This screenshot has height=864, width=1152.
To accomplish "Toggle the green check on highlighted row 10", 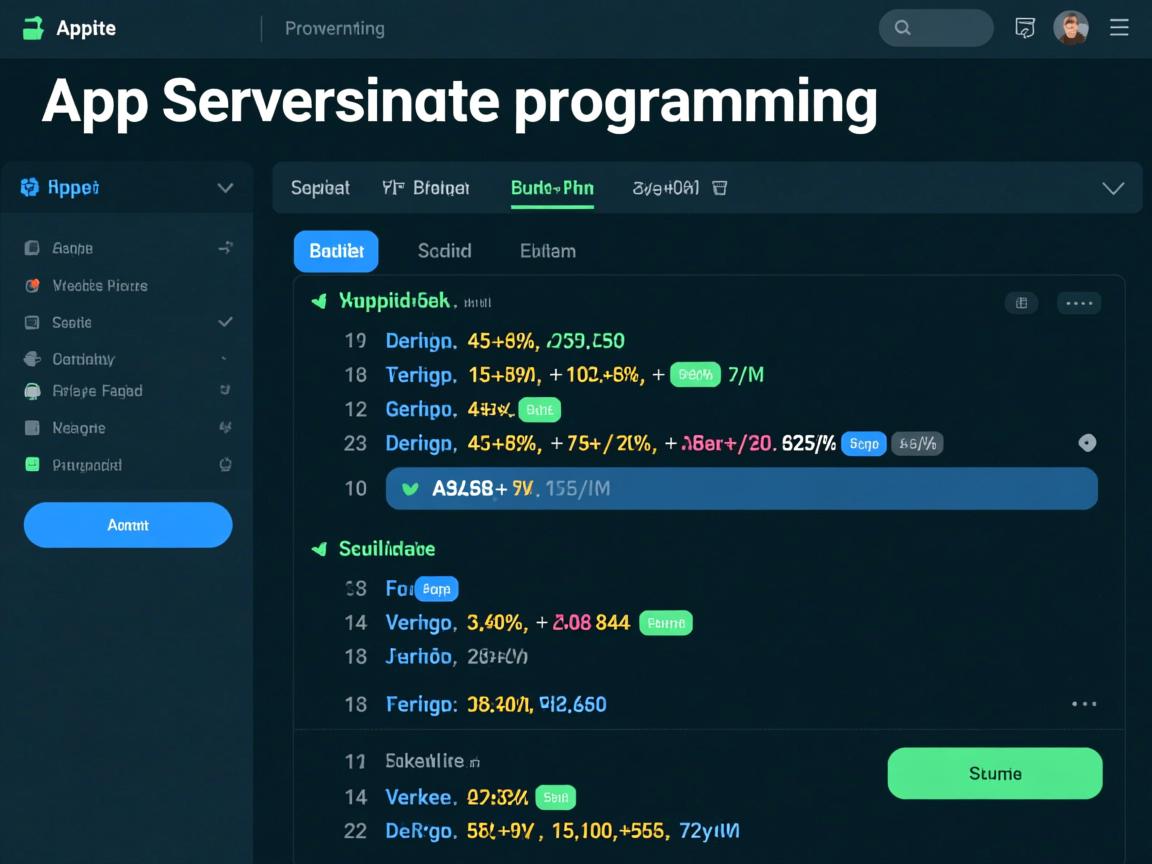I will click(x=409, y=489).
